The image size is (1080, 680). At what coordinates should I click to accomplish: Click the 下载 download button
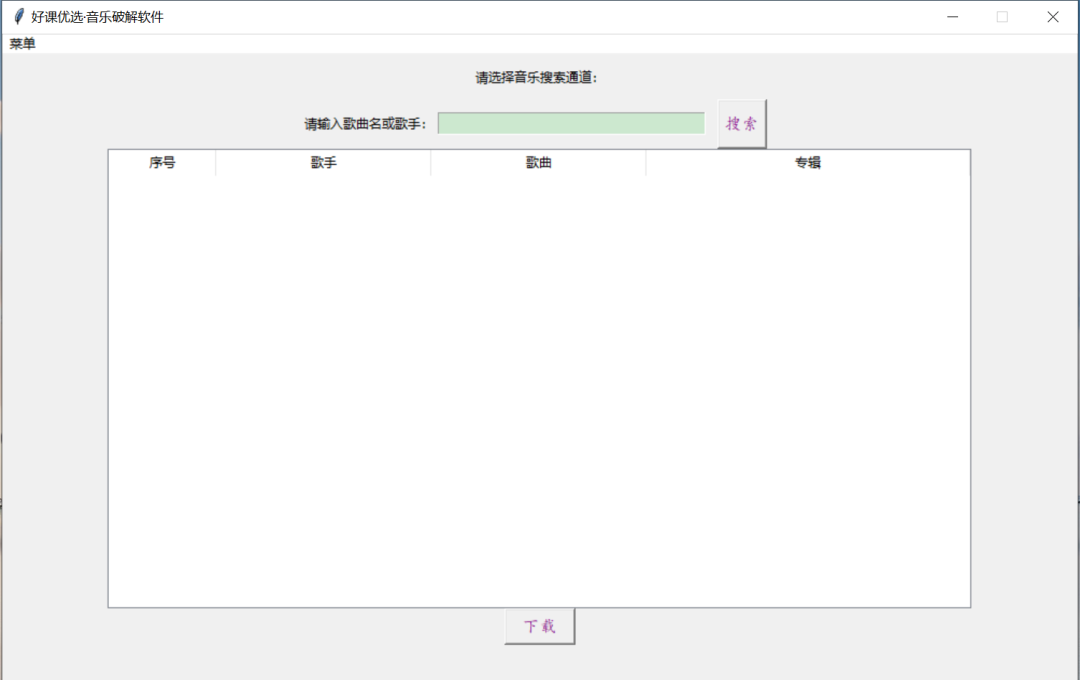[x=539, y=625]
